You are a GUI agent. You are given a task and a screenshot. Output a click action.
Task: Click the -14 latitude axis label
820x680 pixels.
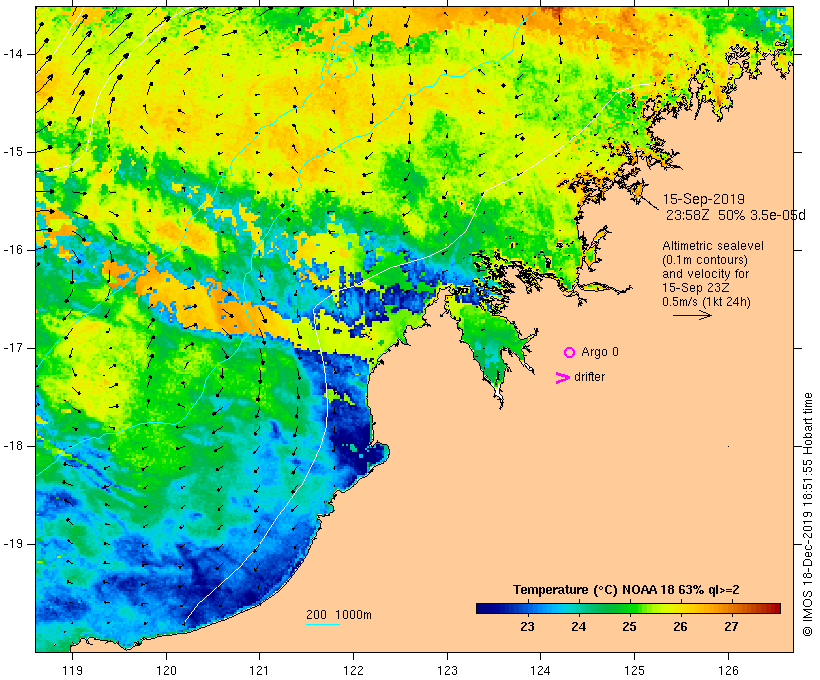[12, 54]
